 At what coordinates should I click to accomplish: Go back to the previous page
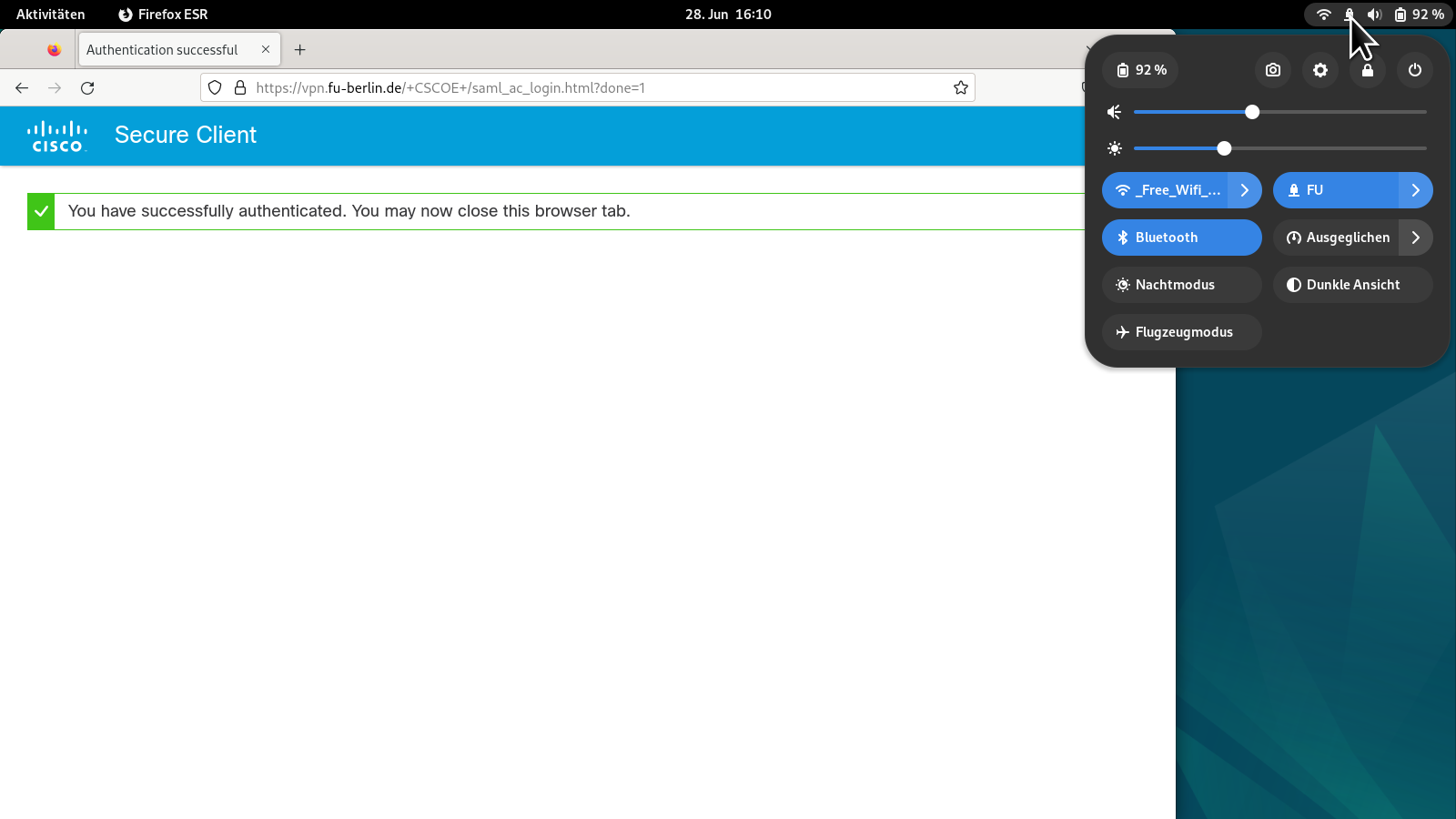[x=22, y=88]
